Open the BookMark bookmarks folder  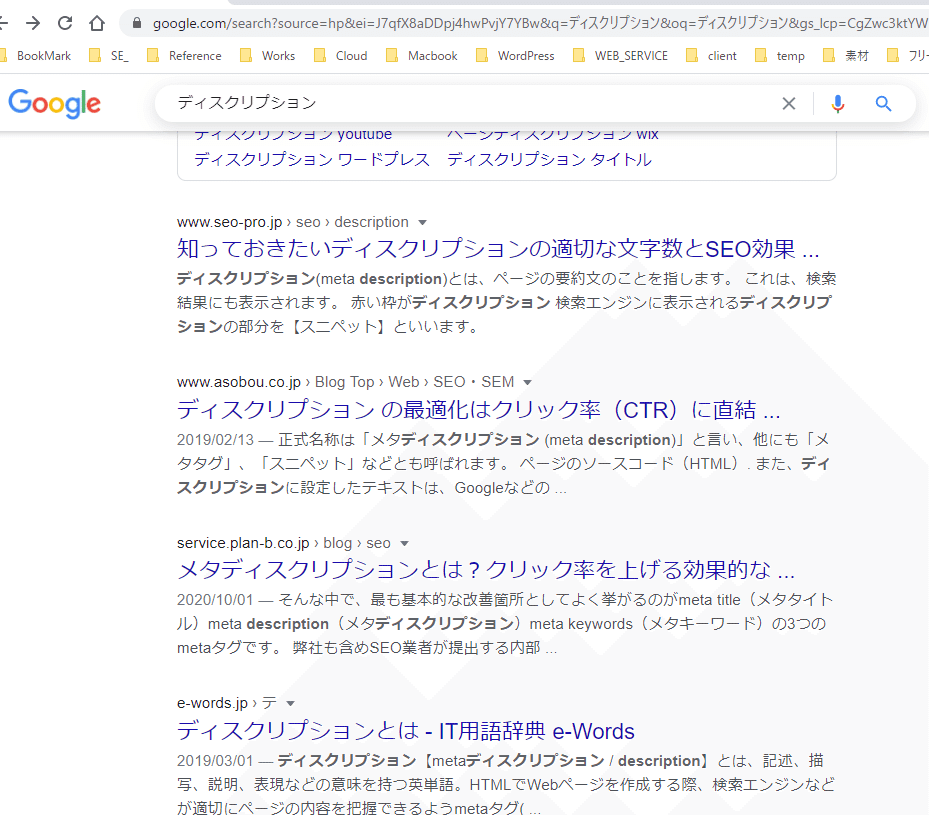37,56
